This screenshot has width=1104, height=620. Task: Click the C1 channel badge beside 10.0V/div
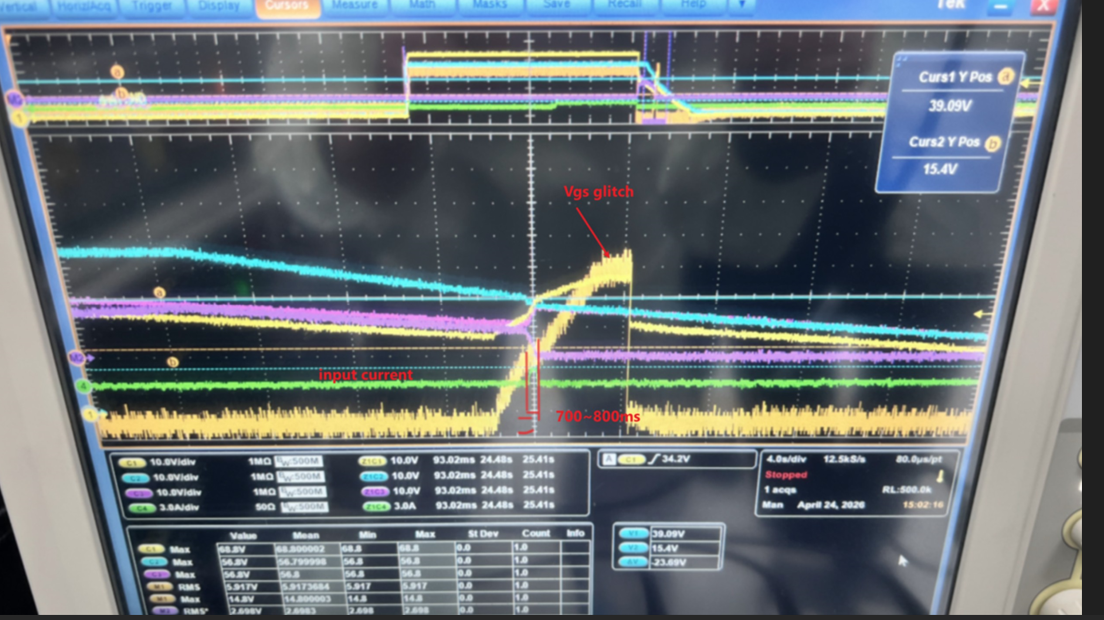(x=131, y=462)
